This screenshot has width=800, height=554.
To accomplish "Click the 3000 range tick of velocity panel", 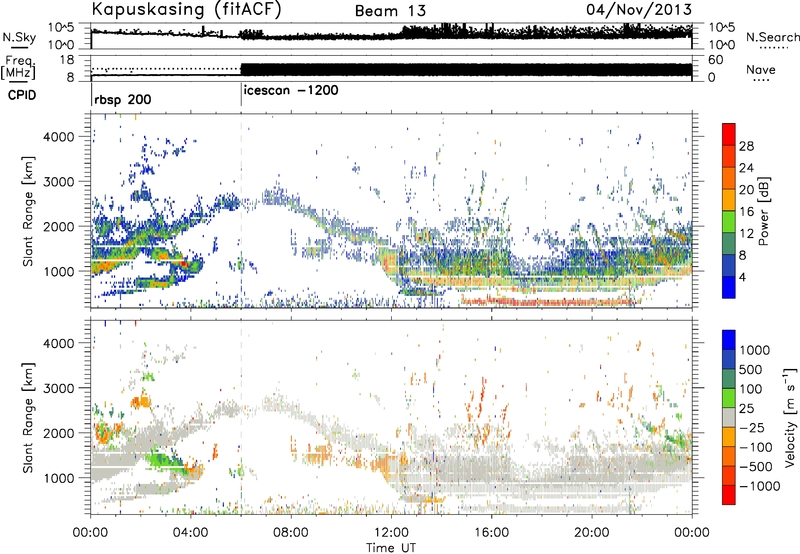I will click(x=59, y=388).
